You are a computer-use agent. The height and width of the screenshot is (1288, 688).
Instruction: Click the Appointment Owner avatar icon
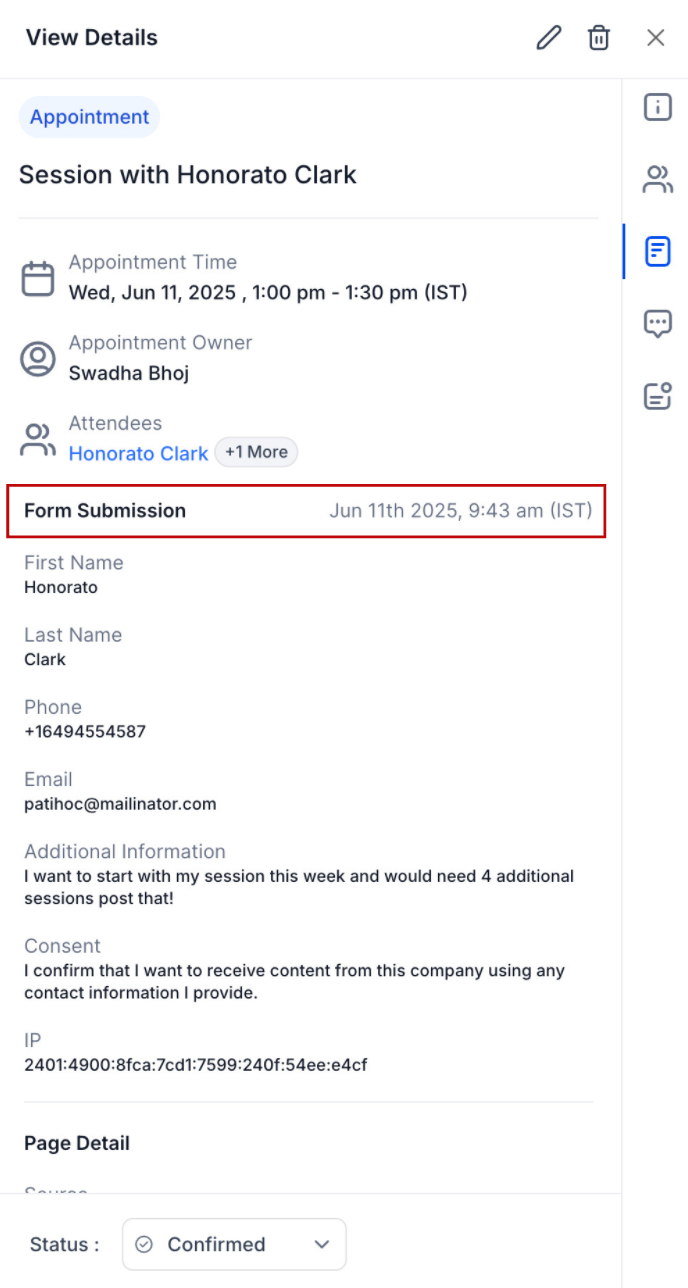[x=38, y=359]
